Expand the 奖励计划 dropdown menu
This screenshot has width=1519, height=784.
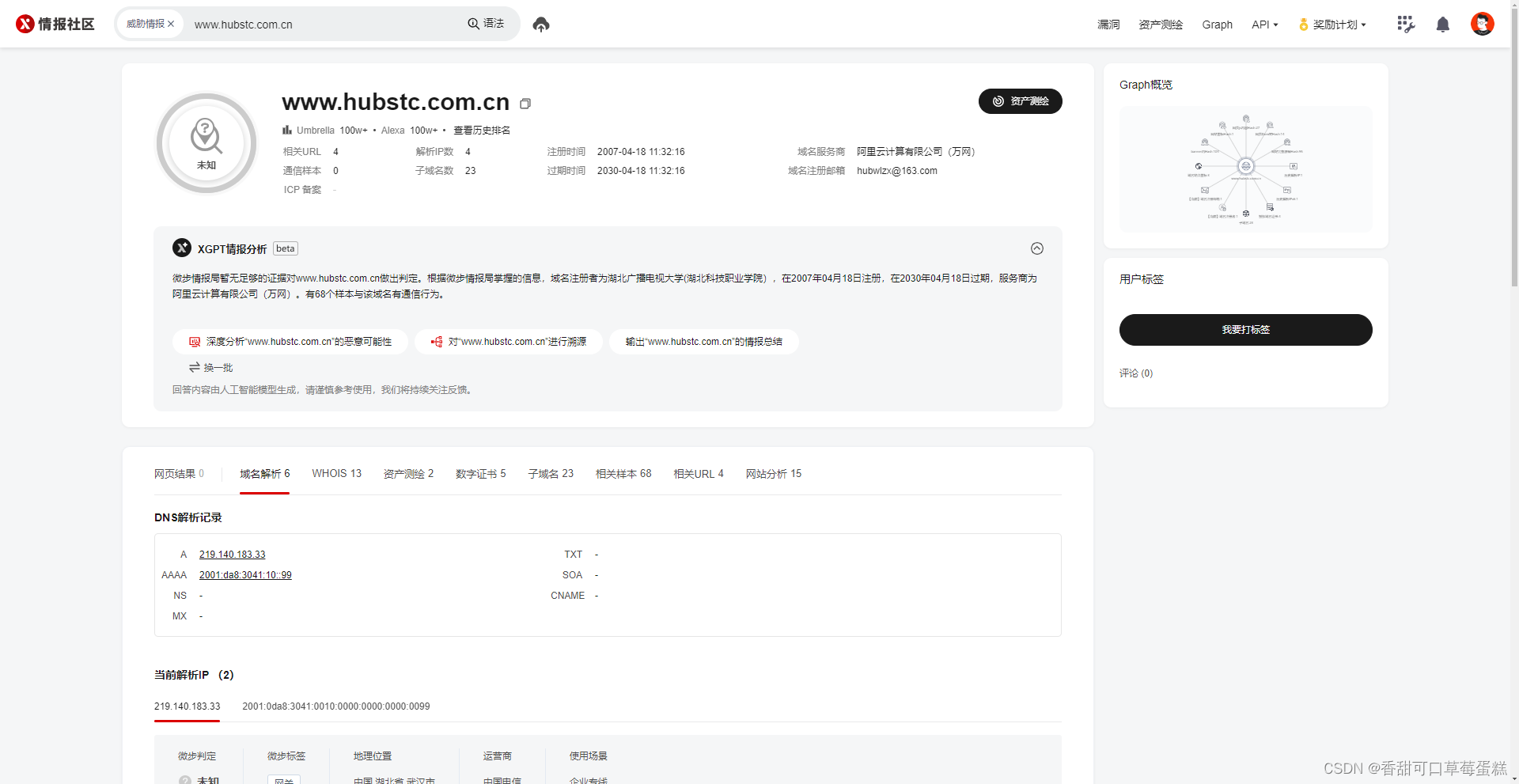pos(1333,25)
